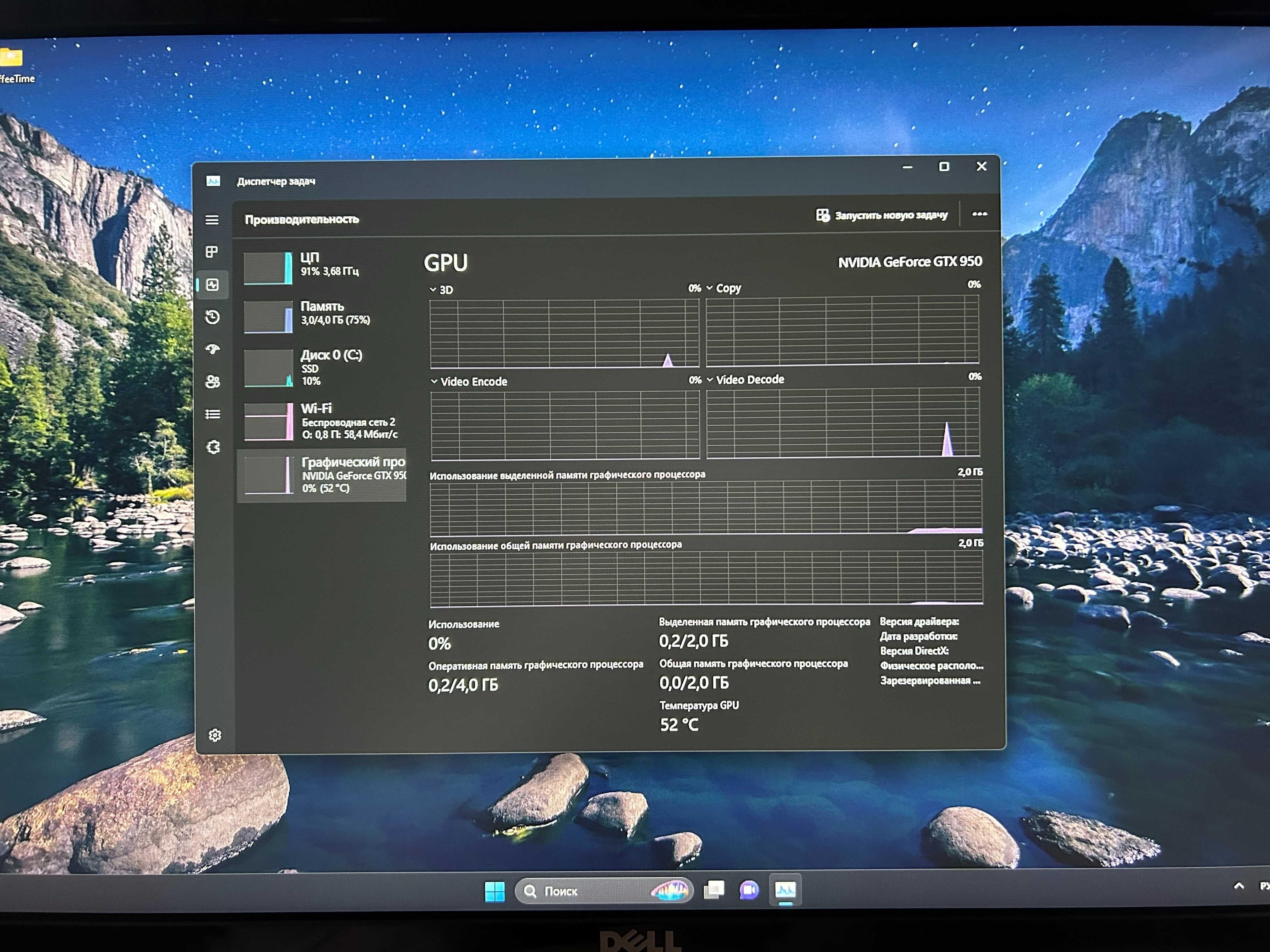1270x952 pixels.
Task: Click the 3D engine usage graph
Action: point(564,333)
